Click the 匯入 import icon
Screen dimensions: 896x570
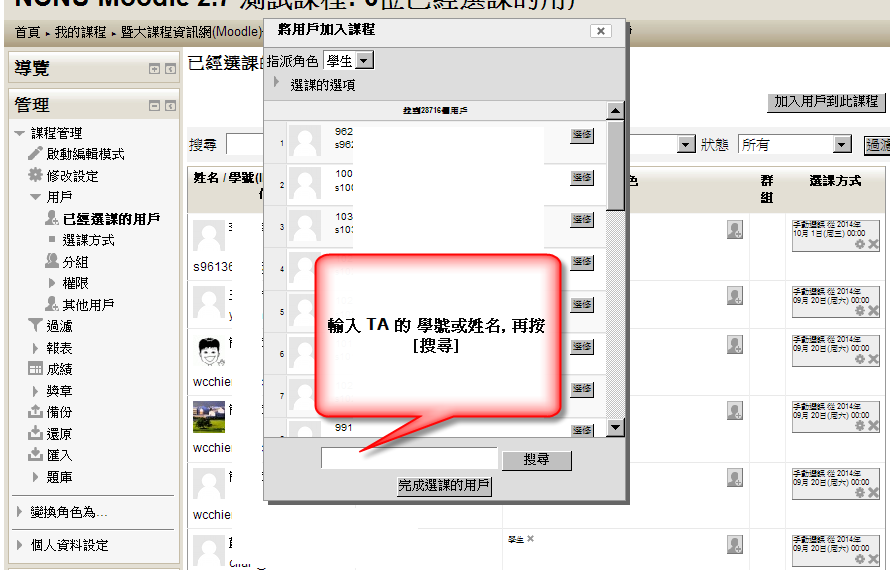36,455
